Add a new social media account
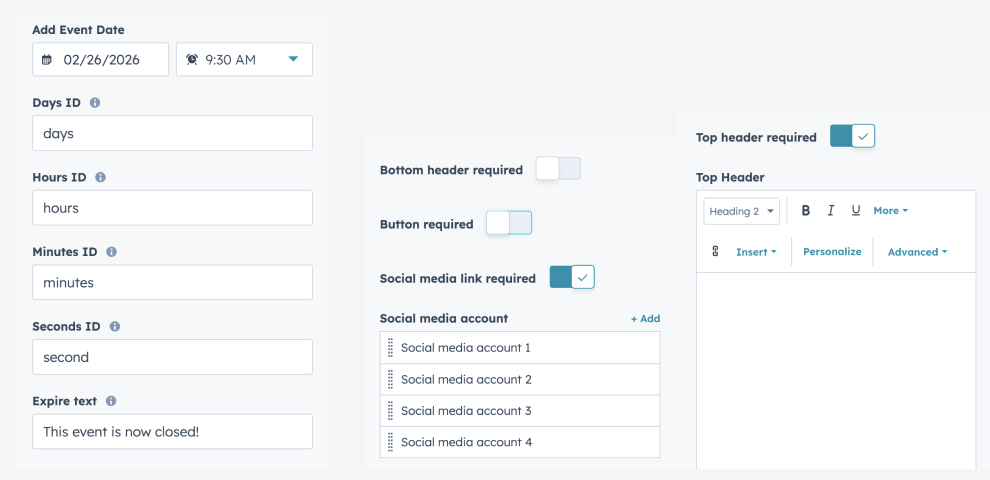Viewport: 990px width, 480px height. [645, 319]
